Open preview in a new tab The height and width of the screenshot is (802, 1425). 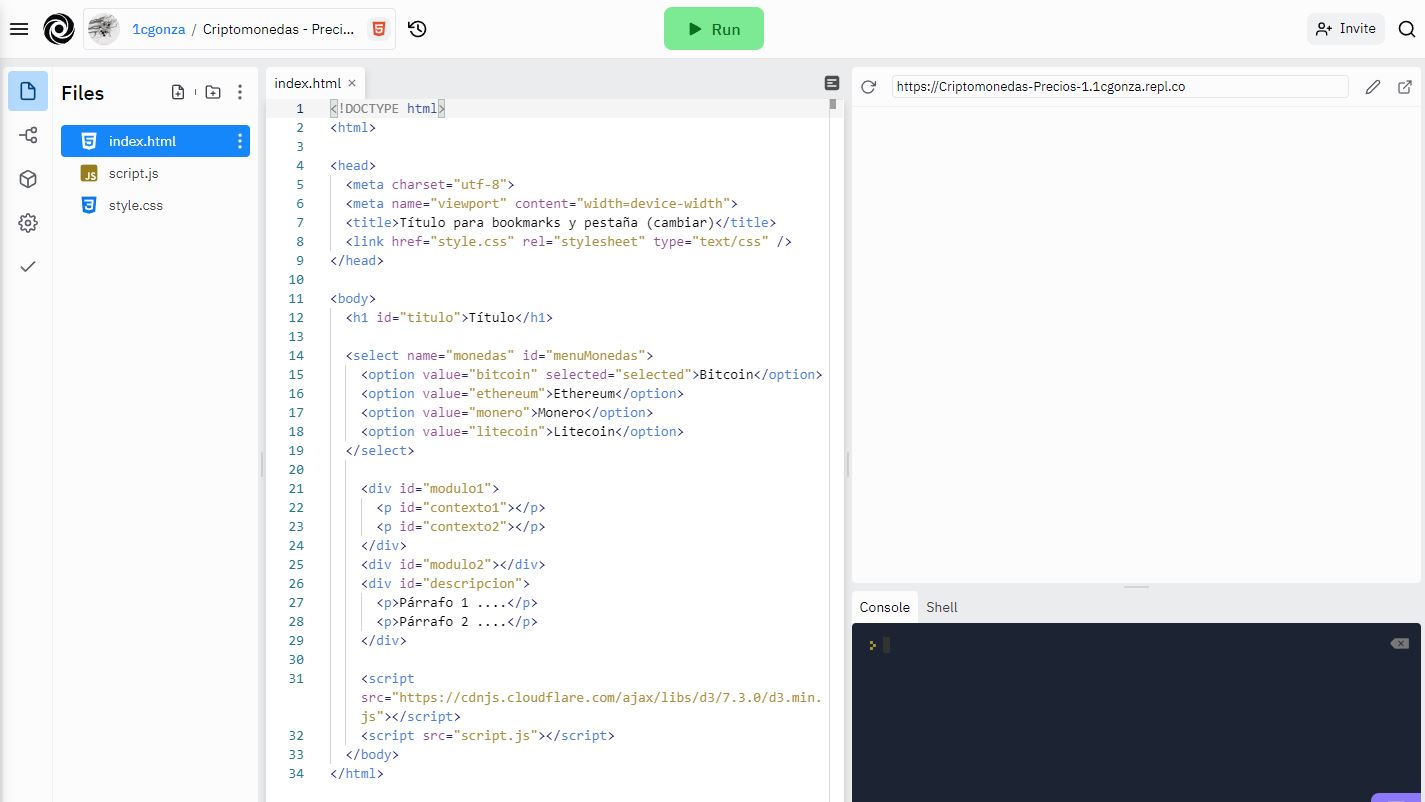[x=1405, y=87]
